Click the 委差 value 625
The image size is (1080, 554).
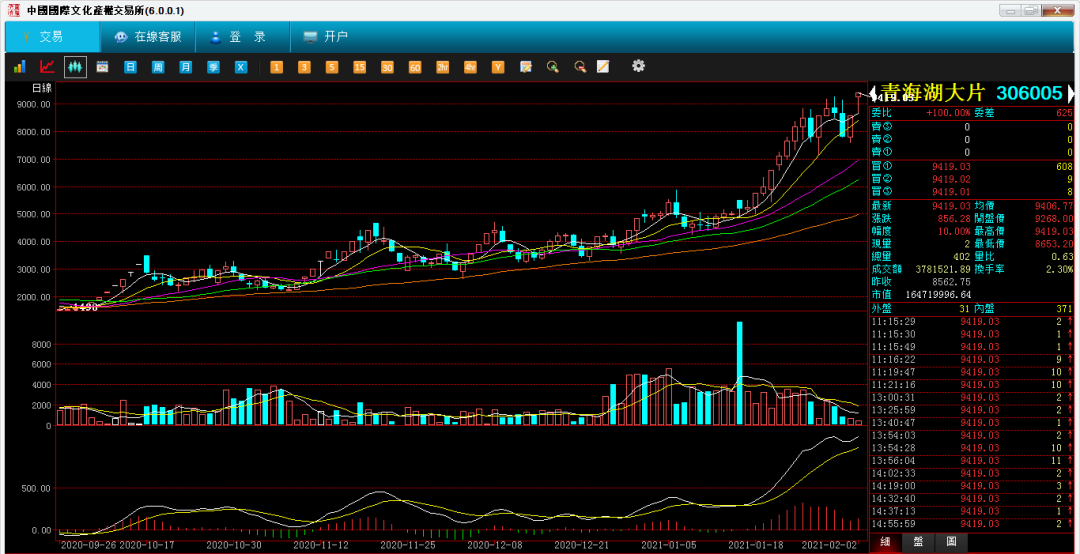[1064, 112]
